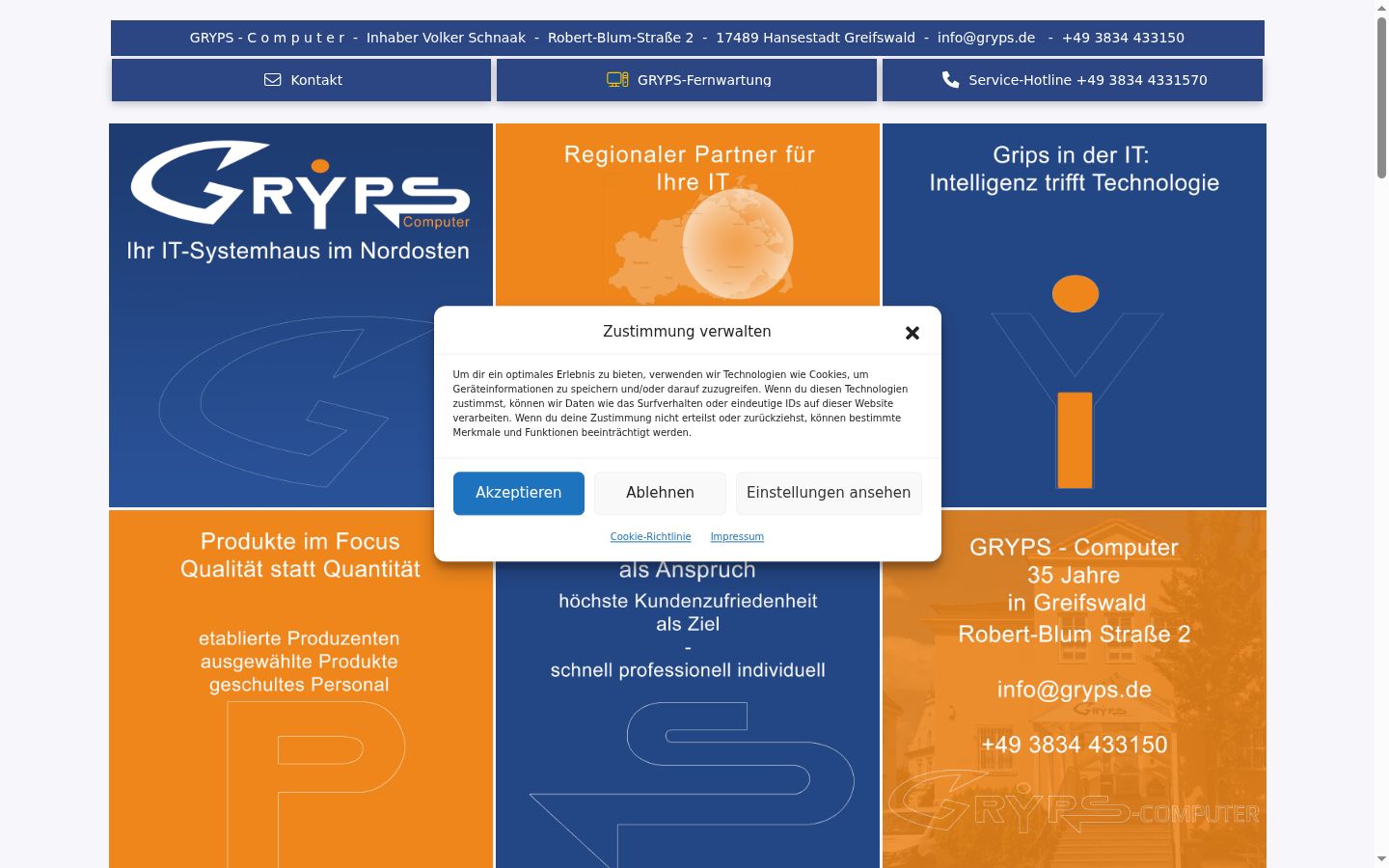This screenshot has height=868, width=1389.
Task: Click the Regionaler Partner für Ihre IT tile
Action: [x=688, y=215]
